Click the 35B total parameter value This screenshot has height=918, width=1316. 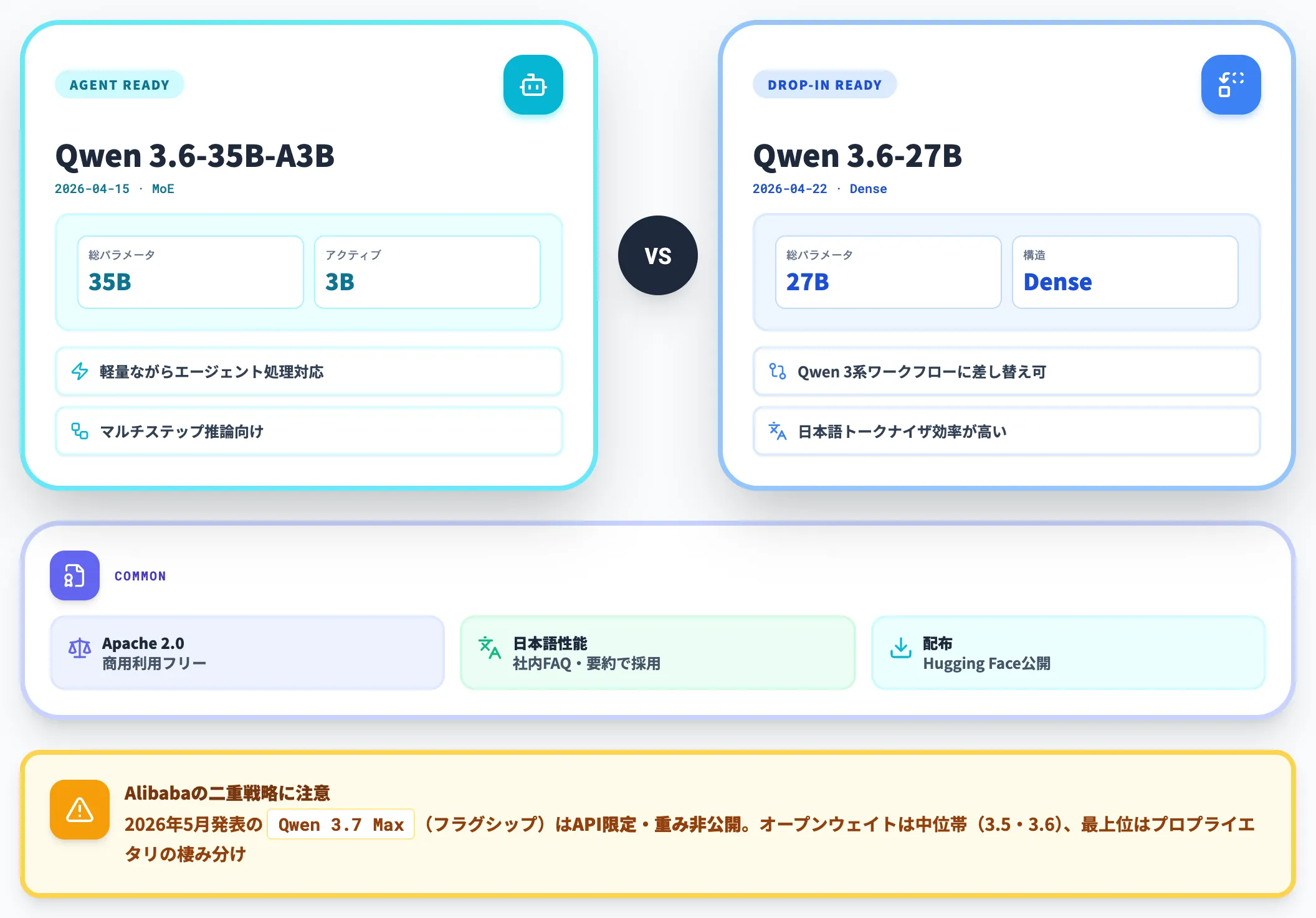(x=110, y=282)
